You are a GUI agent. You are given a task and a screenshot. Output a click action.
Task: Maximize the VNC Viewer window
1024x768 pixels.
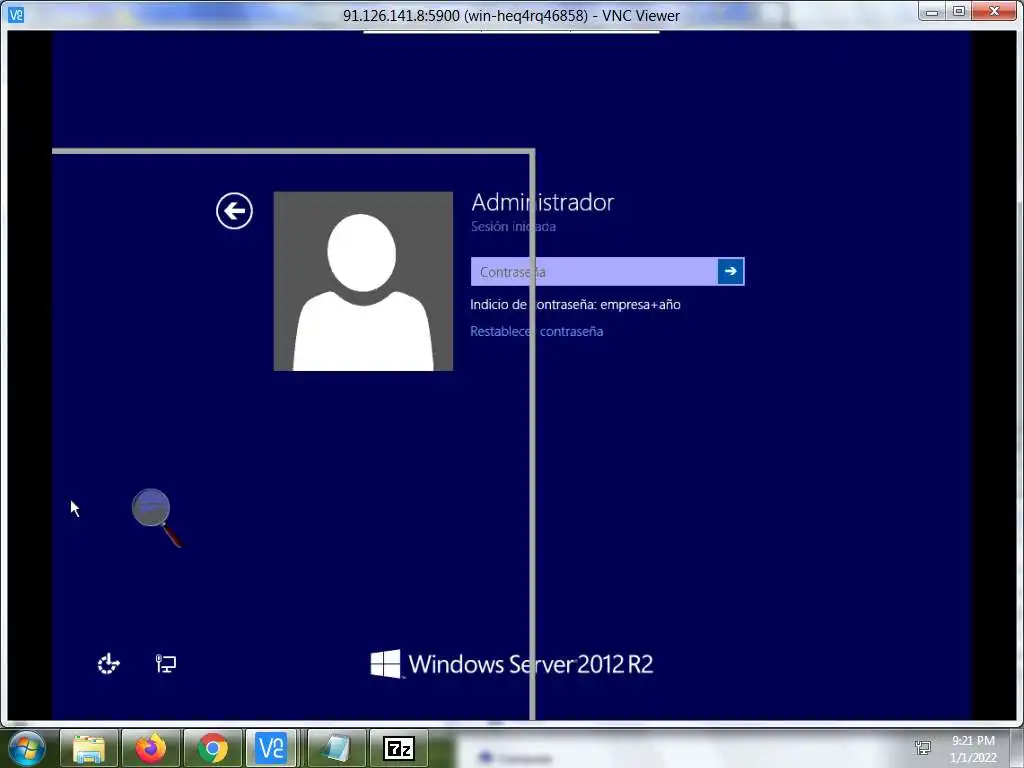tap(958, 12)
